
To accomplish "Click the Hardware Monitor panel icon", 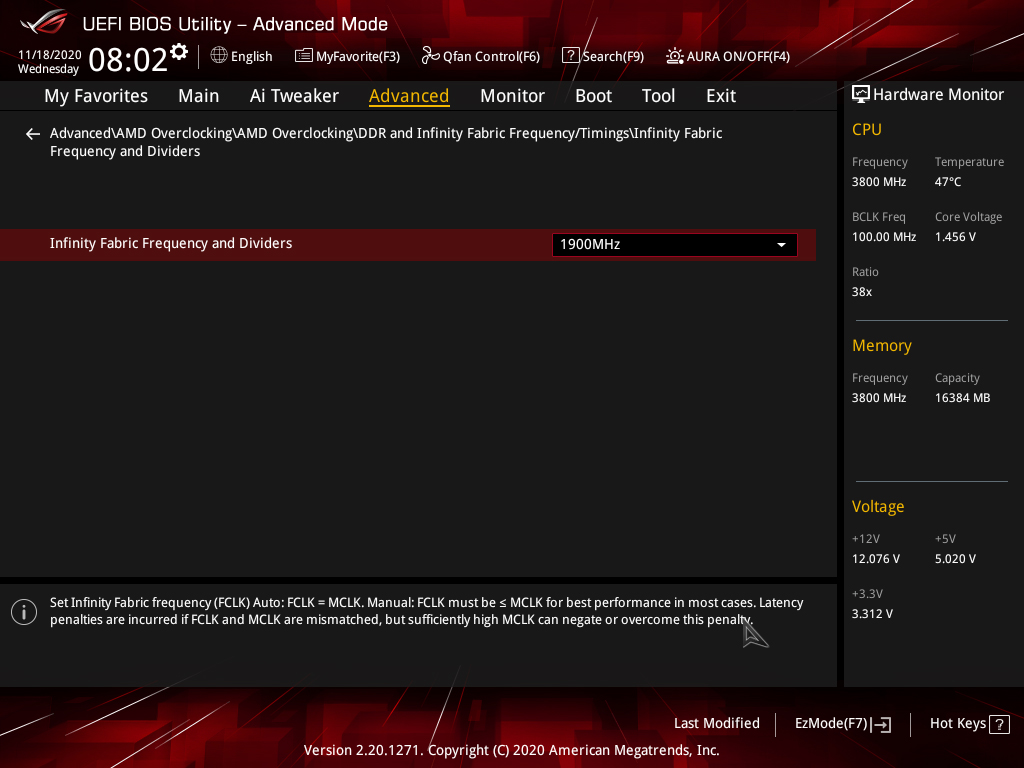I will pyautogui.click(x=860, y=94).
